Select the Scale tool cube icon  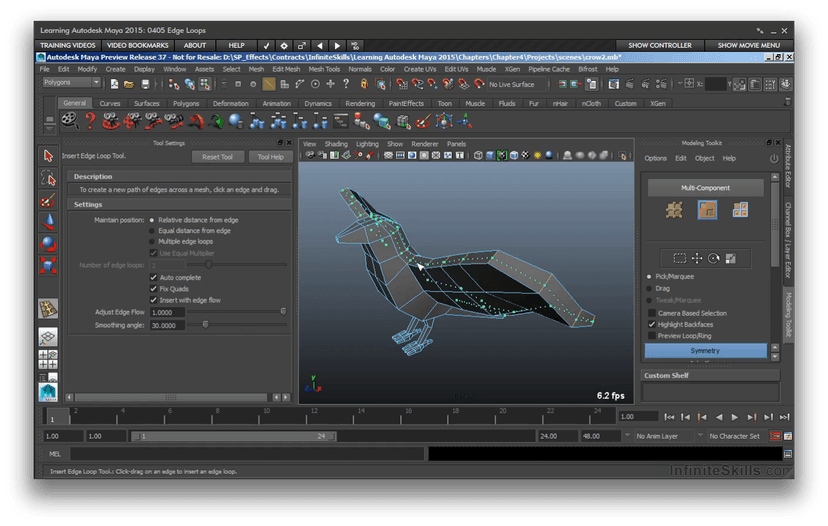[x=48, y=265]
